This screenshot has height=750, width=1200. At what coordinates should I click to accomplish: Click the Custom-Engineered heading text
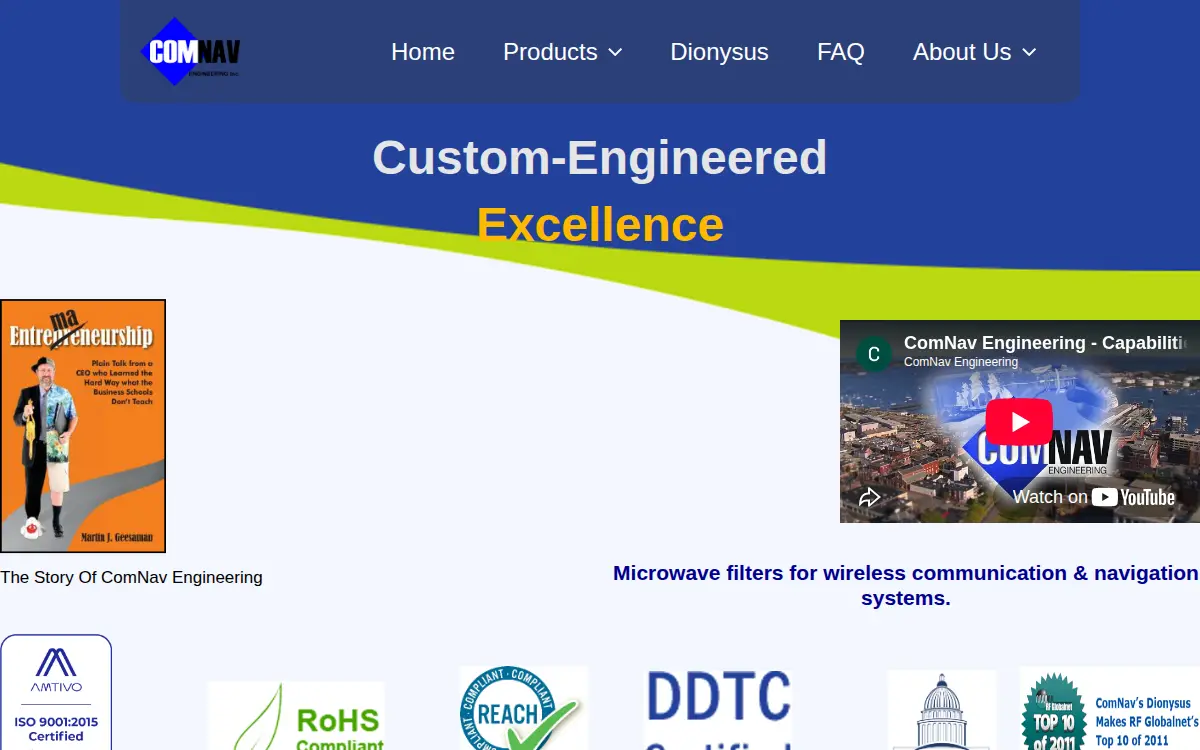pos(600,158)
